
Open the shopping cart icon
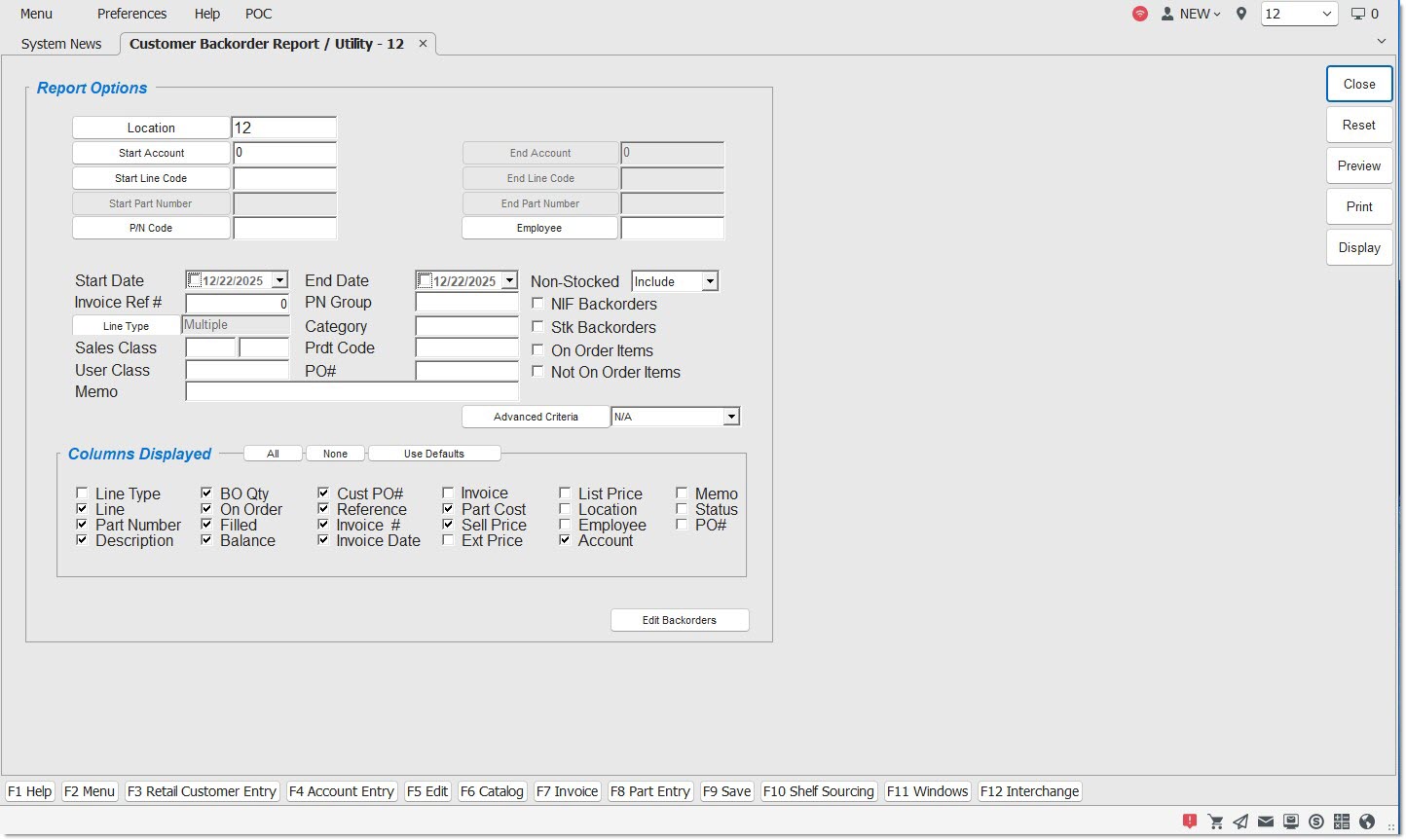point(1215,822)
